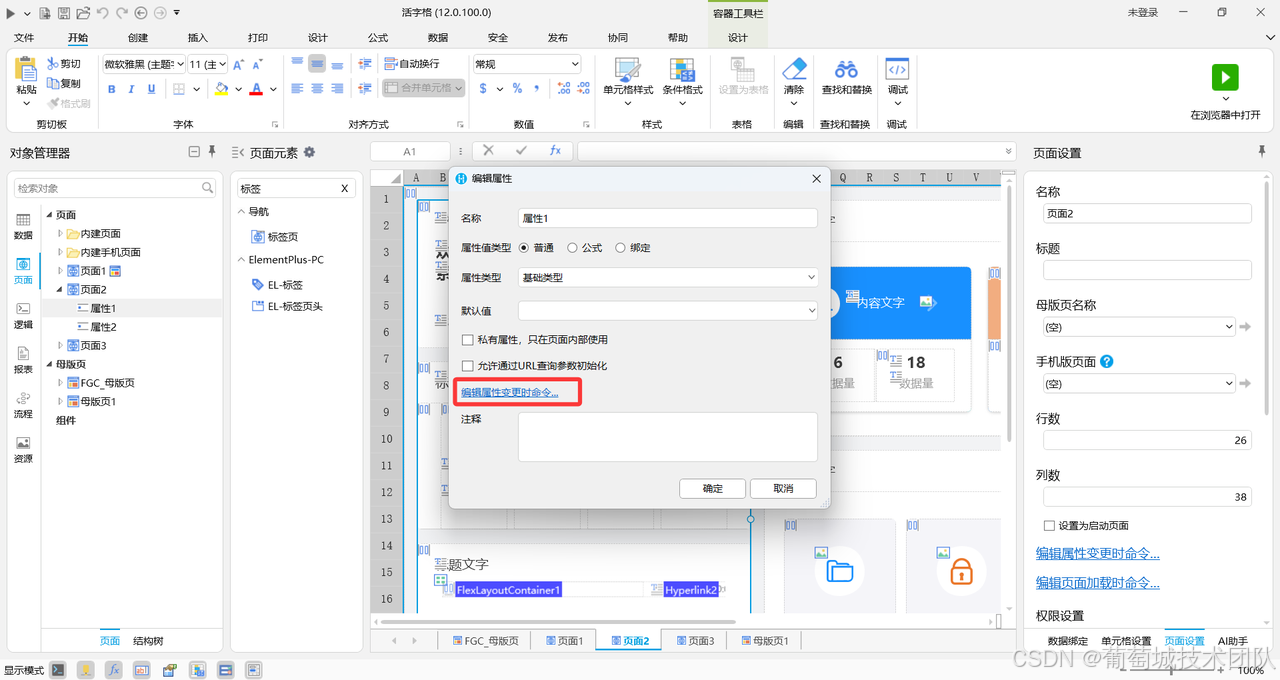This screenshot has height=680, width=1280.
Task: Click the 名称 field containing 属性1
Action: pos(668,218)
